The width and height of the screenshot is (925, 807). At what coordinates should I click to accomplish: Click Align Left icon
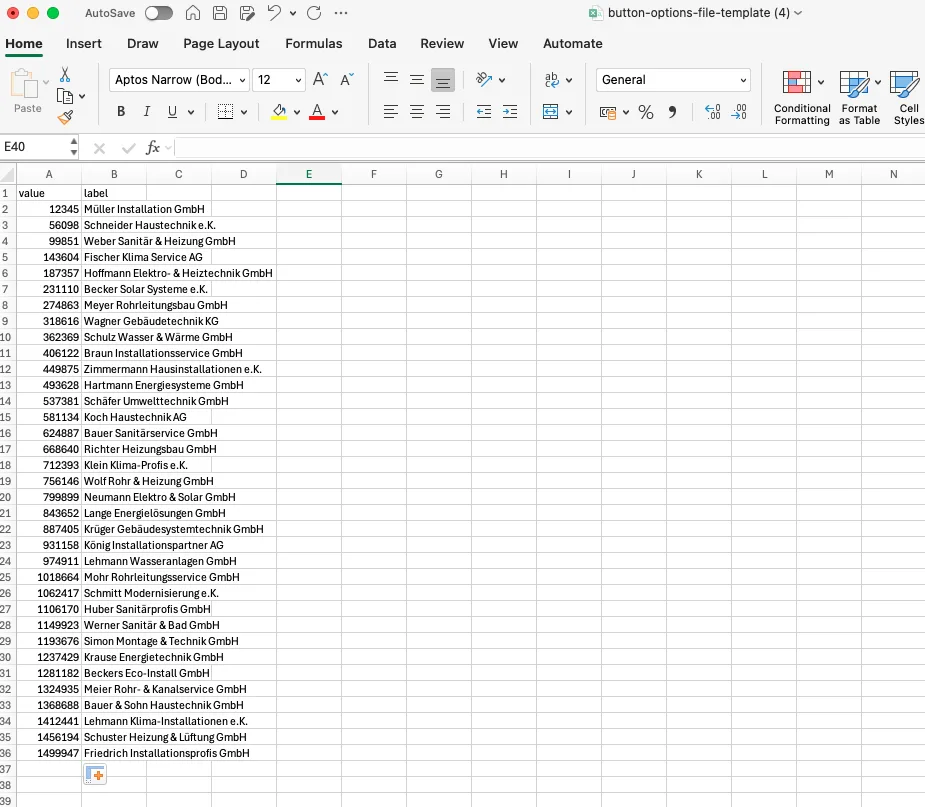(x=391, y=111)
